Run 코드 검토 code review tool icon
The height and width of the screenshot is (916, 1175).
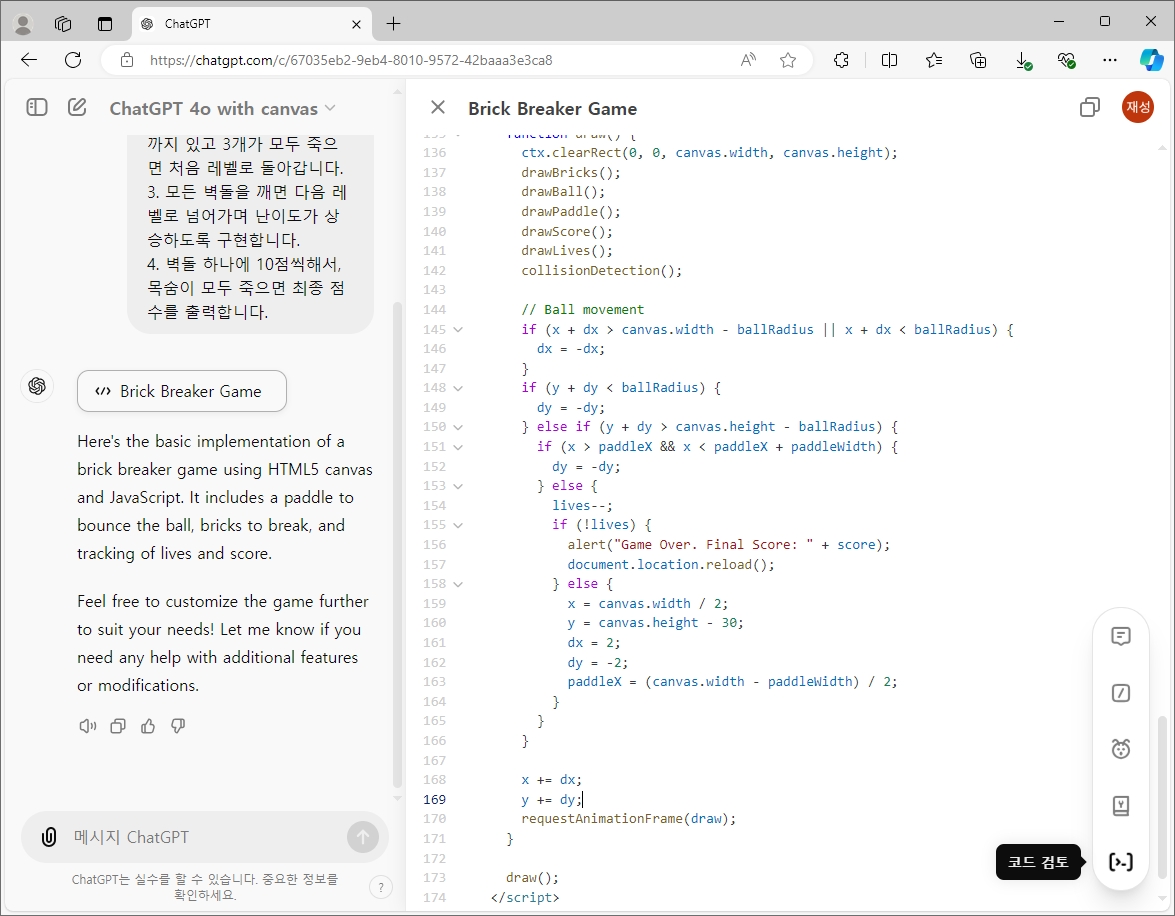tap(1121, 862)
